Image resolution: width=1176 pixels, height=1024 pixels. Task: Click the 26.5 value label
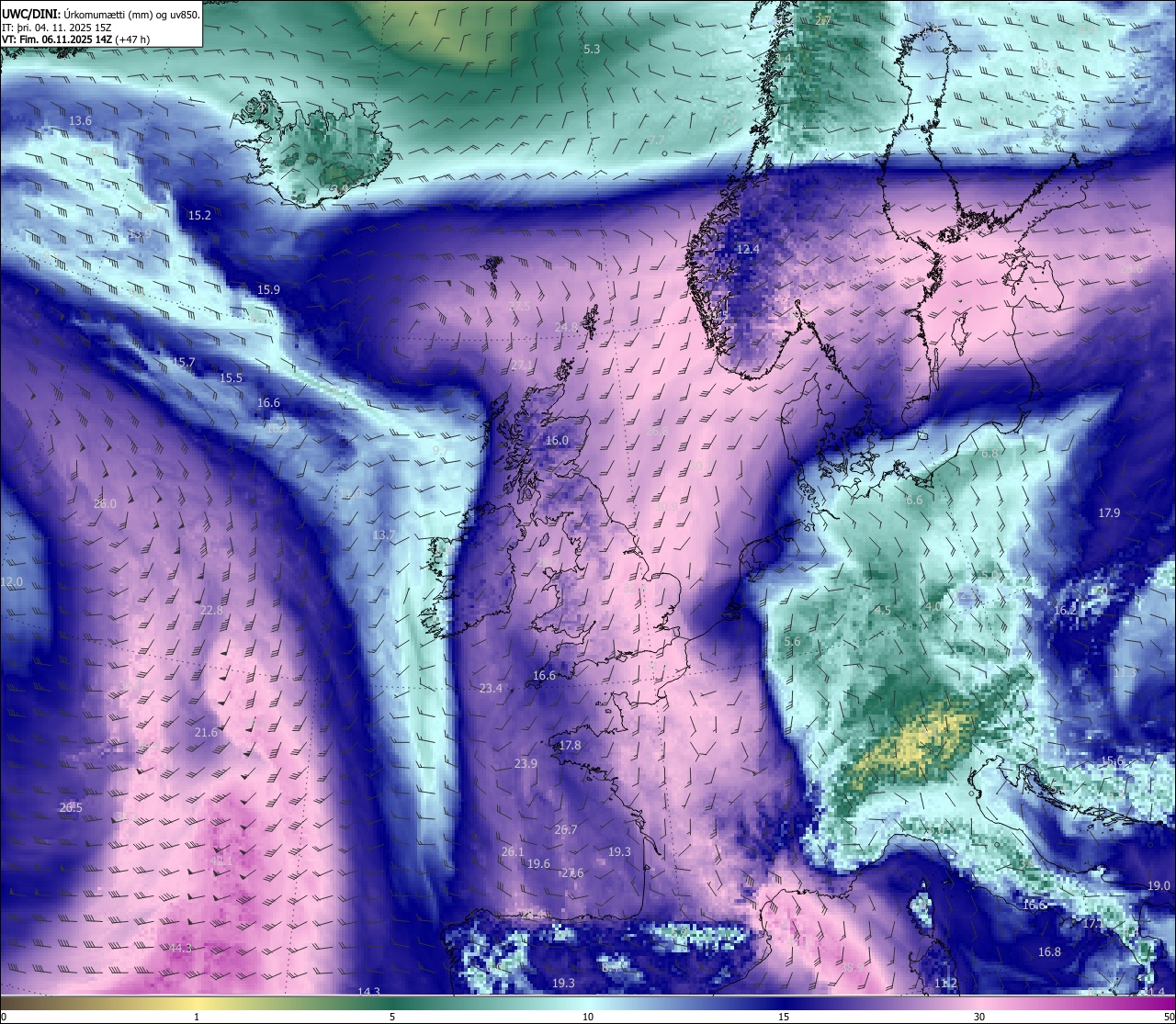71,808
